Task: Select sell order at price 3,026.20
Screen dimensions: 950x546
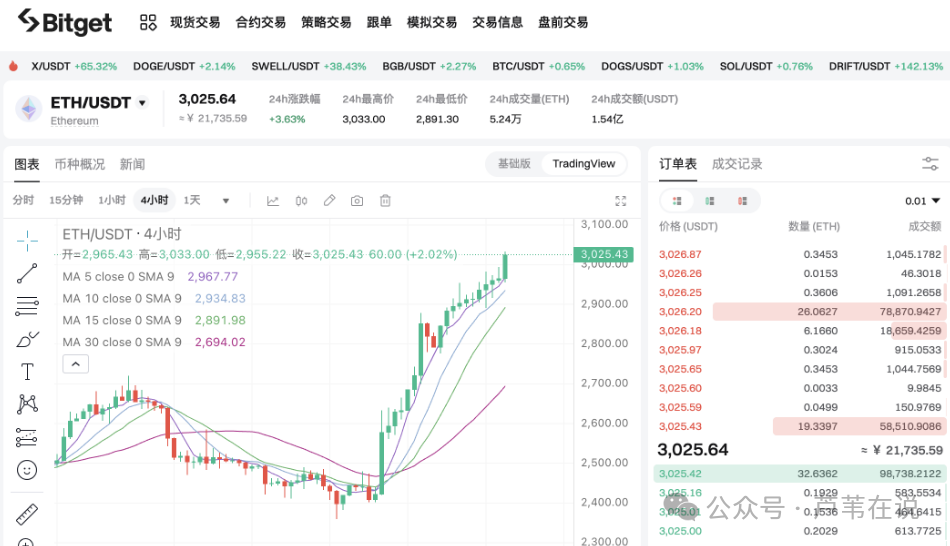Action: (x=800, y=311)
